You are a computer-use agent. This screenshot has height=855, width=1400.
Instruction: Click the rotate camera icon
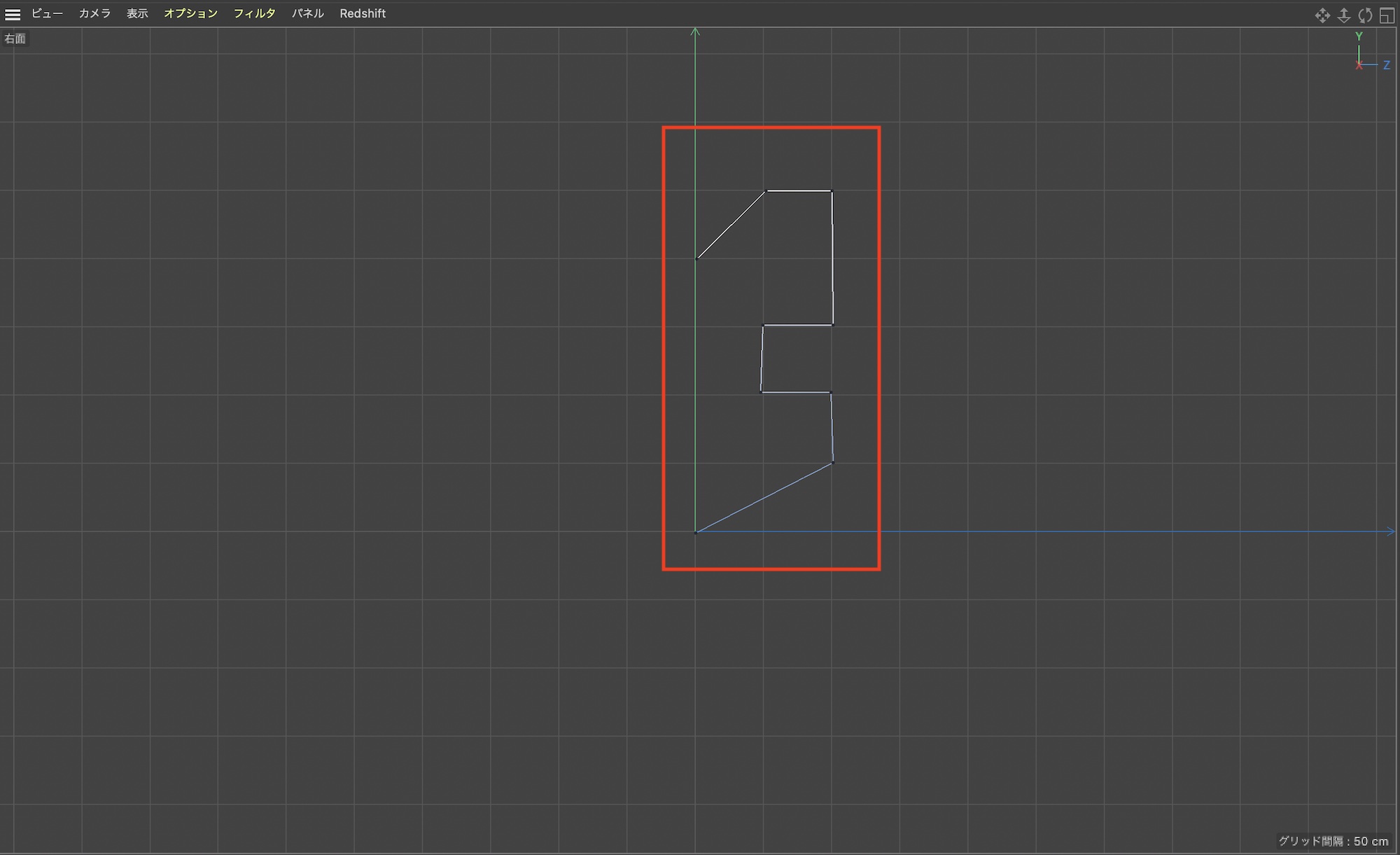click(x=1365, y=15)
